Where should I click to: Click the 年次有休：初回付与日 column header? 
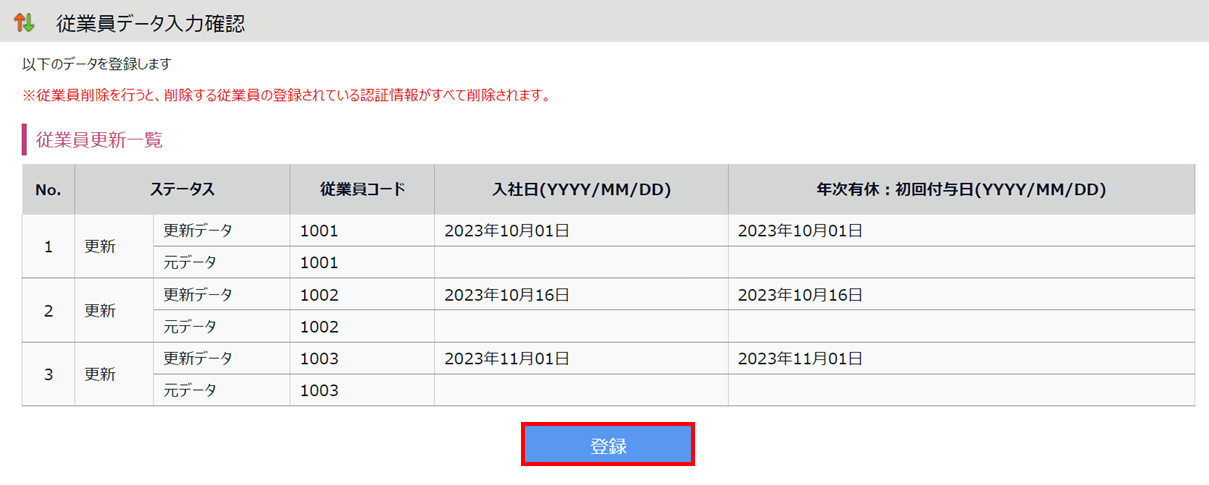pyautogui.click(x=961, y=189)
